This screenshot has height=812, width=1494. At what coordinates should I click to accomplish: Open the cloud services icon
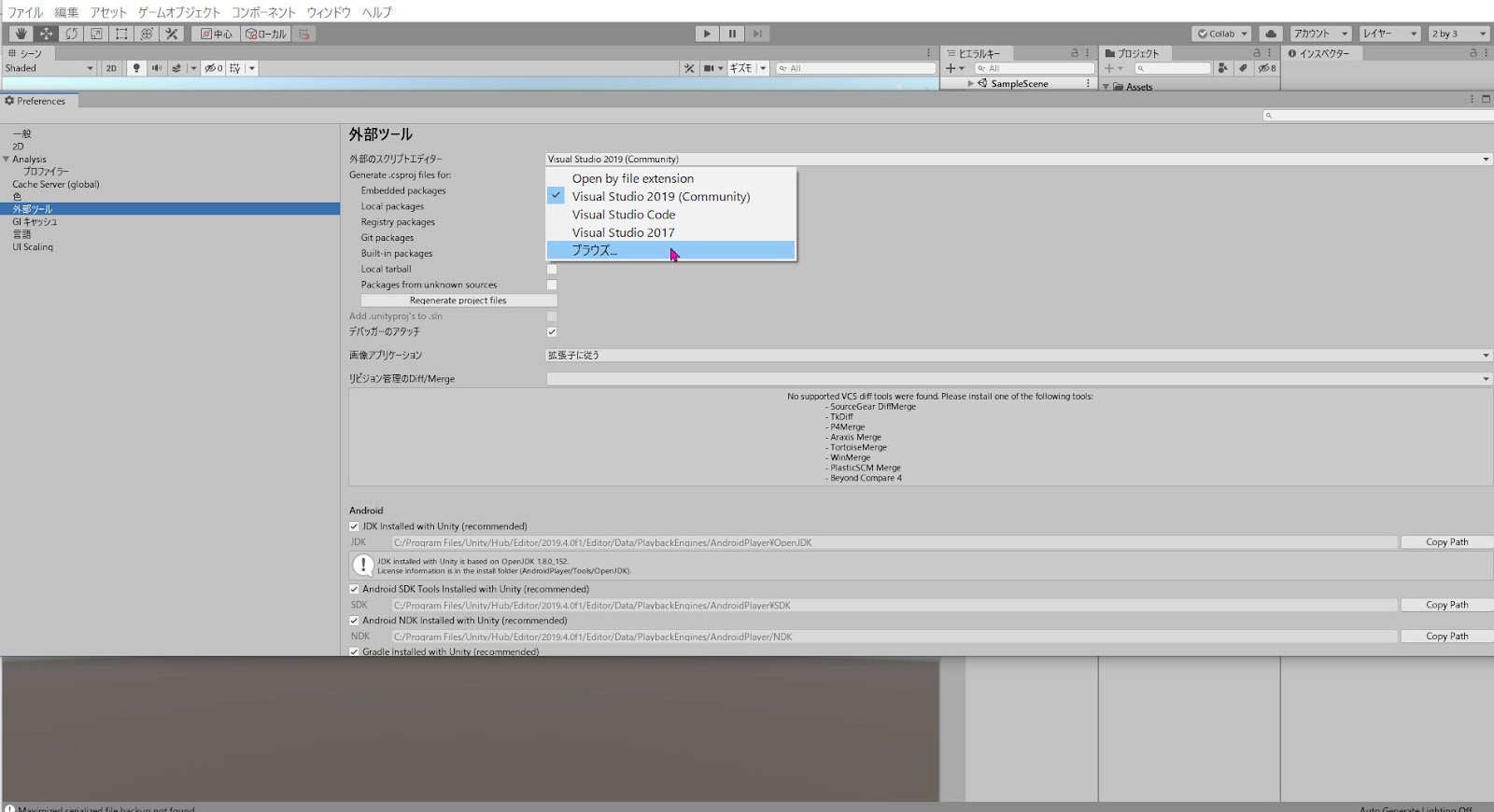click(1271, 34)
